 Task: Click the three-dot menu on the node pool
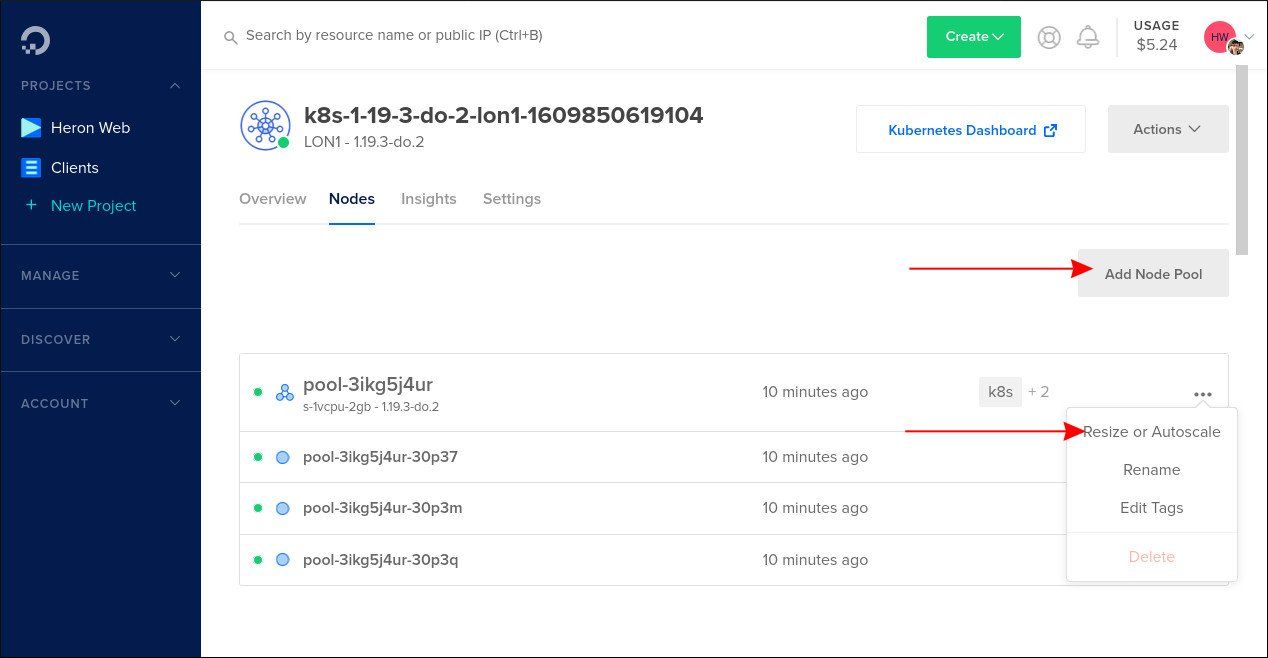tap(1203, 394)
